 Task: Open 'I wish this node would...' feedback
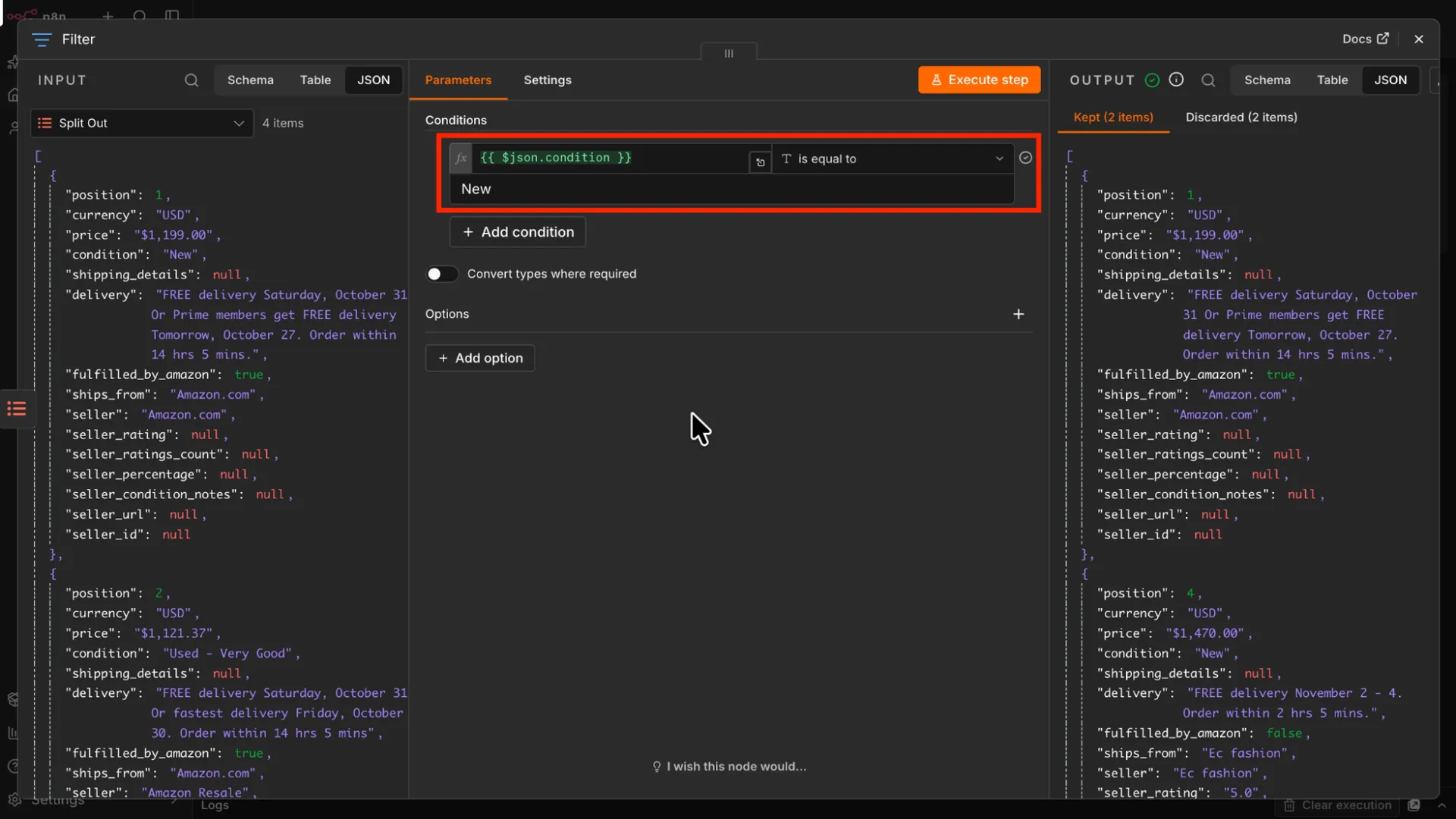(729, 767)
